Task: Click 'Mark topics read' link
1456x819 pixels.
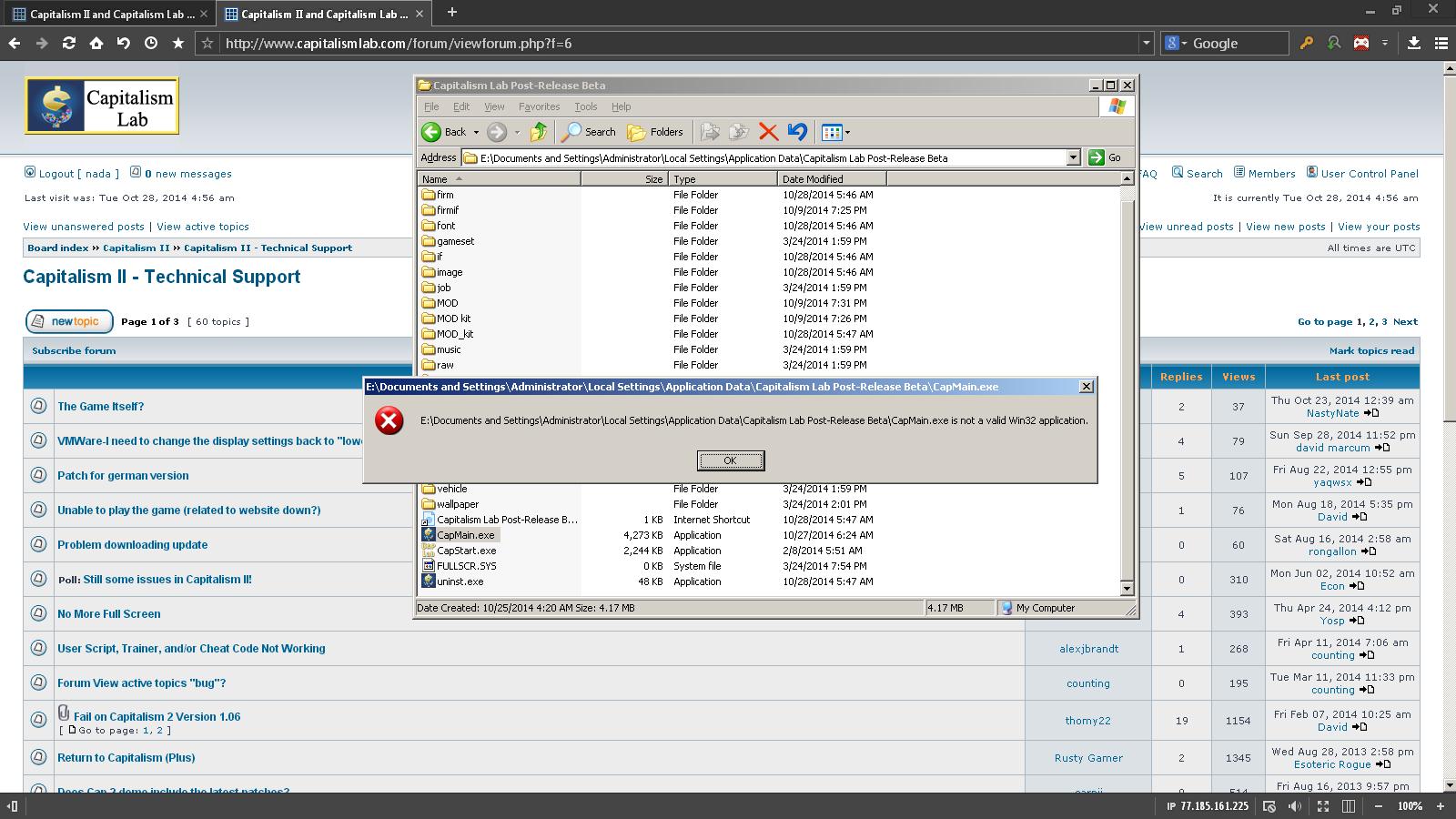Action: pyautogui.click(x=1371, y=350)
